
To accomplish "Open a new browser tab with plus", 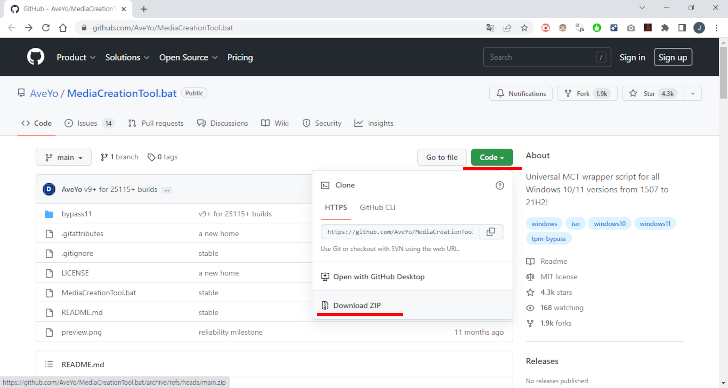I will coord(144,9).
